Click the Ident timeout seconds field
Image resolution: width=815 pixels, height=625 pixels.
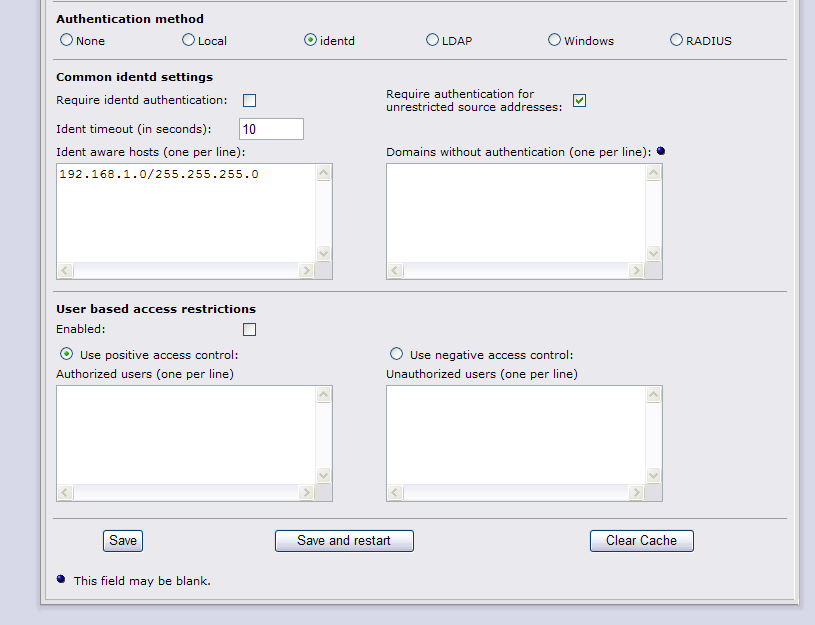(271, 129)
